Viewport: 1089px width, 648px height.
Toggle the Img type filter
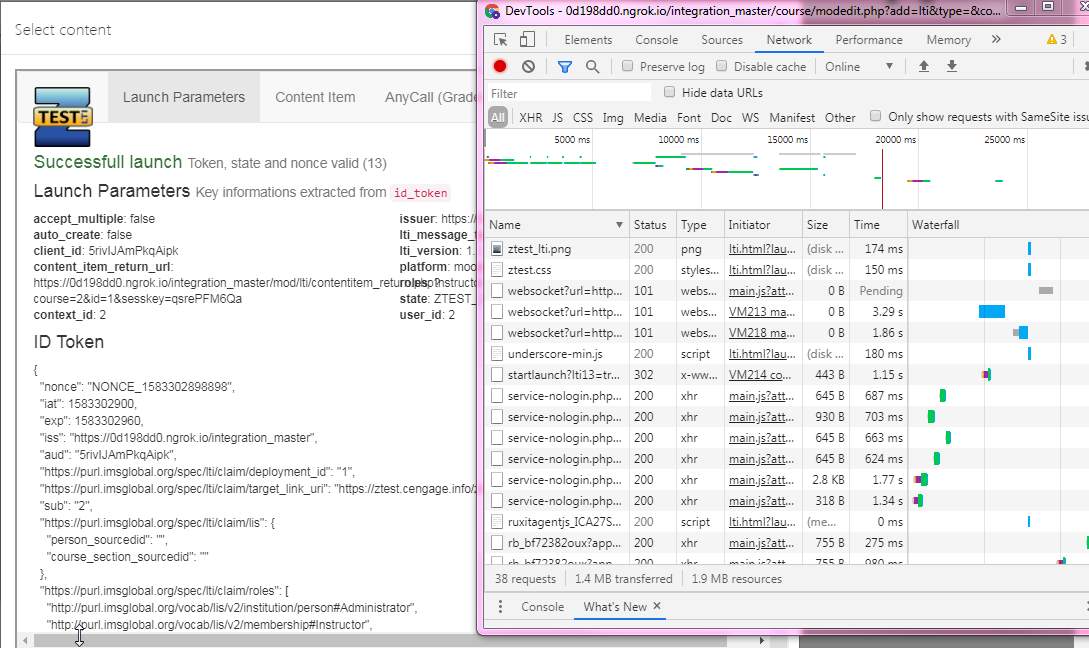(613, 117)
